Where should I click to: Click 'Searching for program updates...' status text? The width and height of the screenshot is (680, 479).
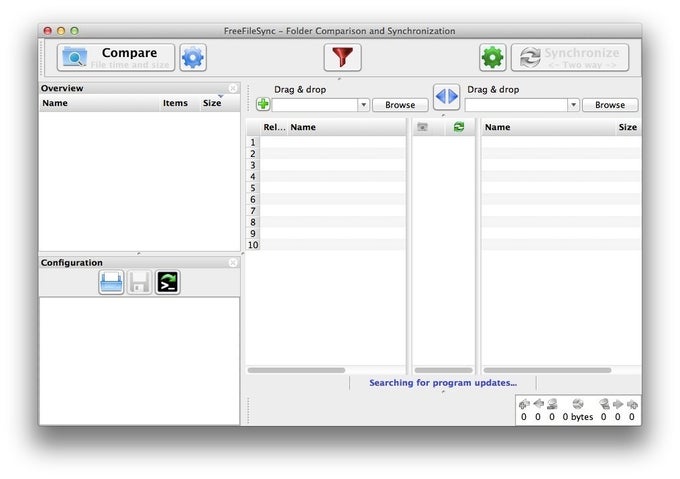(x=443, y=383)
